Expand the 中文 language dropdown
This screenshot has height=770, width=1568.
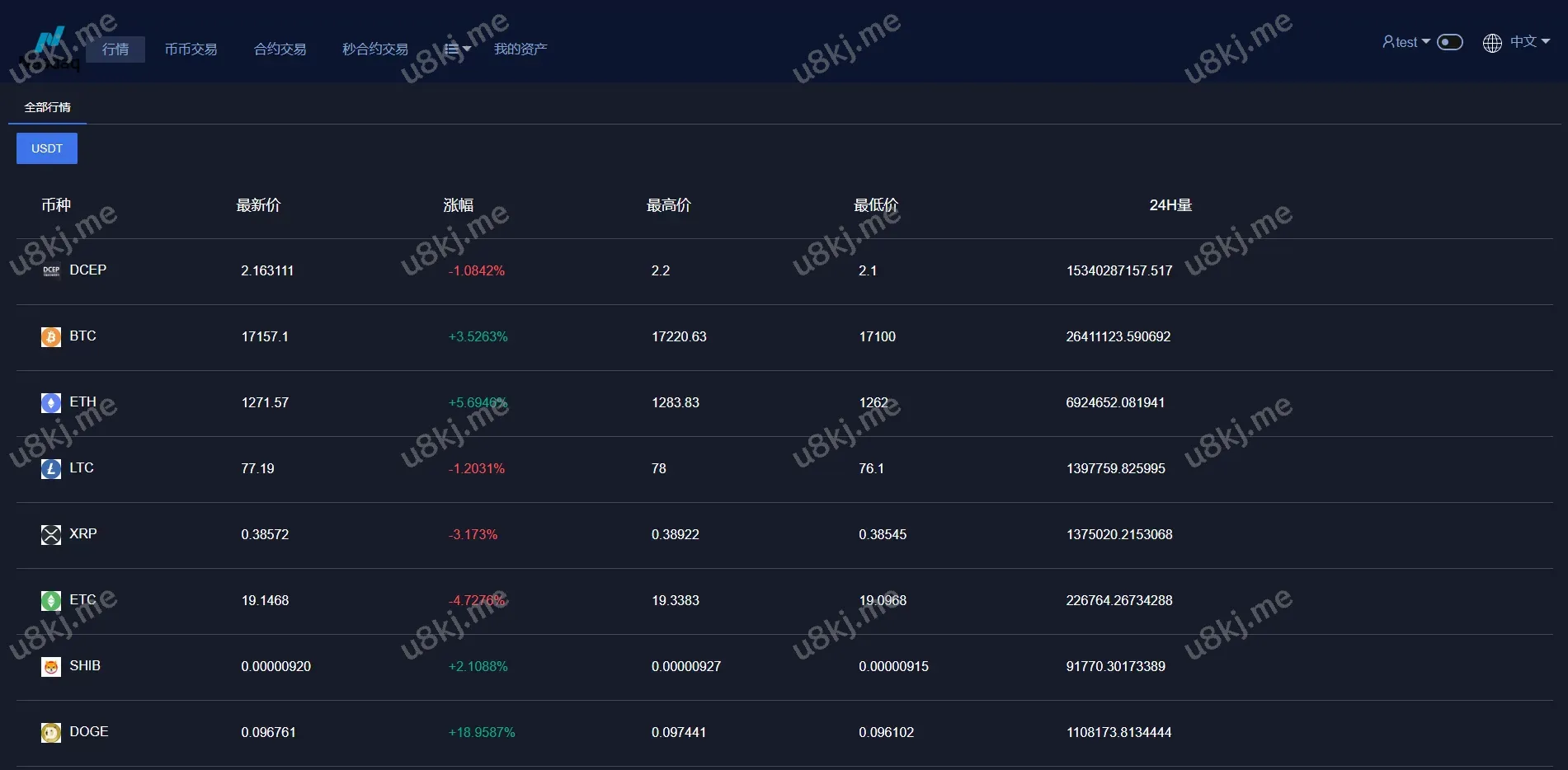(x=1516, y=42)
